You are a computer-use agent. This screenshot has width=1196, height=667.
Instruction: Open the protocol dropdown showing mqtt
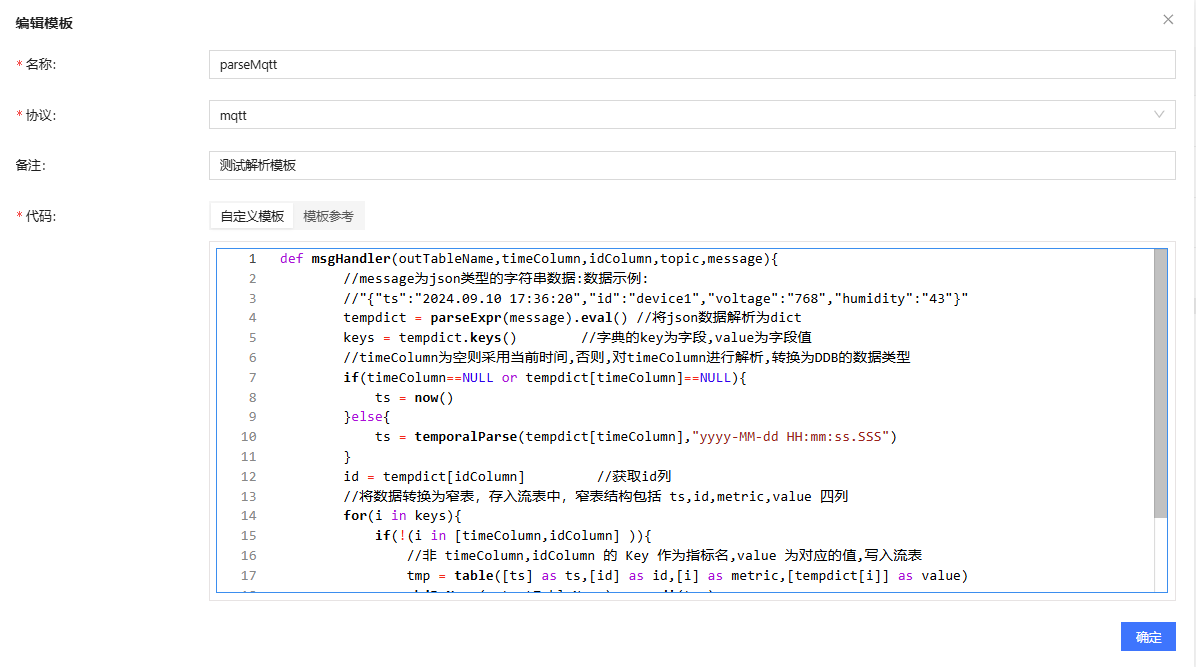tap(692, 115)
